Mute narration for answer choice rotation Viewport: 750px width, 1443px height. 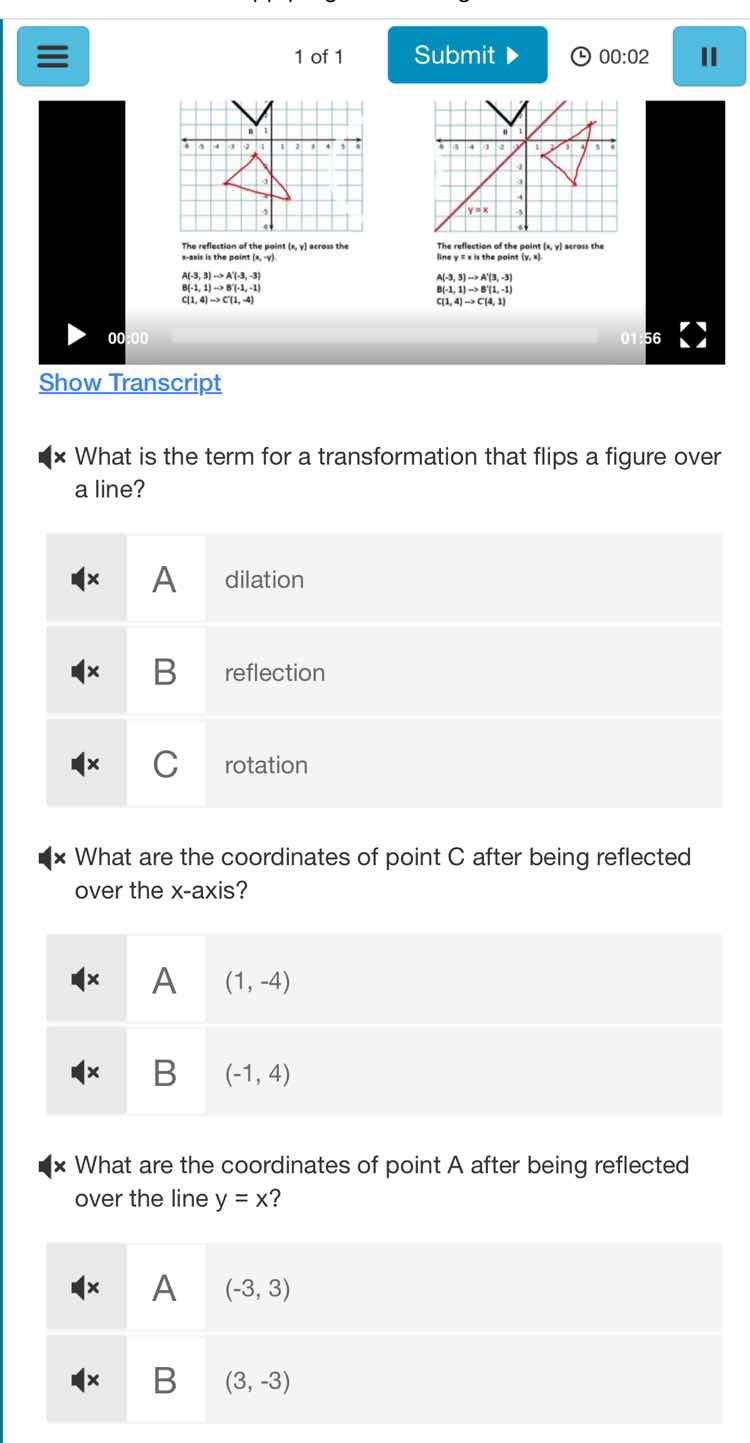pos(85,764)
